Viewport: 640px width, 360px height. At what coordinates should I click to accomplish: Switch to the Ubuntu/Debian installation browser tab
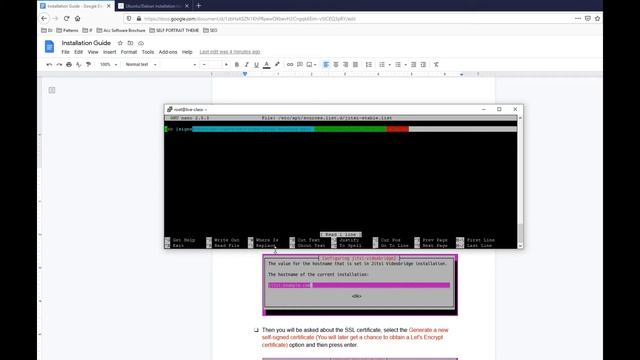point(153,6)
